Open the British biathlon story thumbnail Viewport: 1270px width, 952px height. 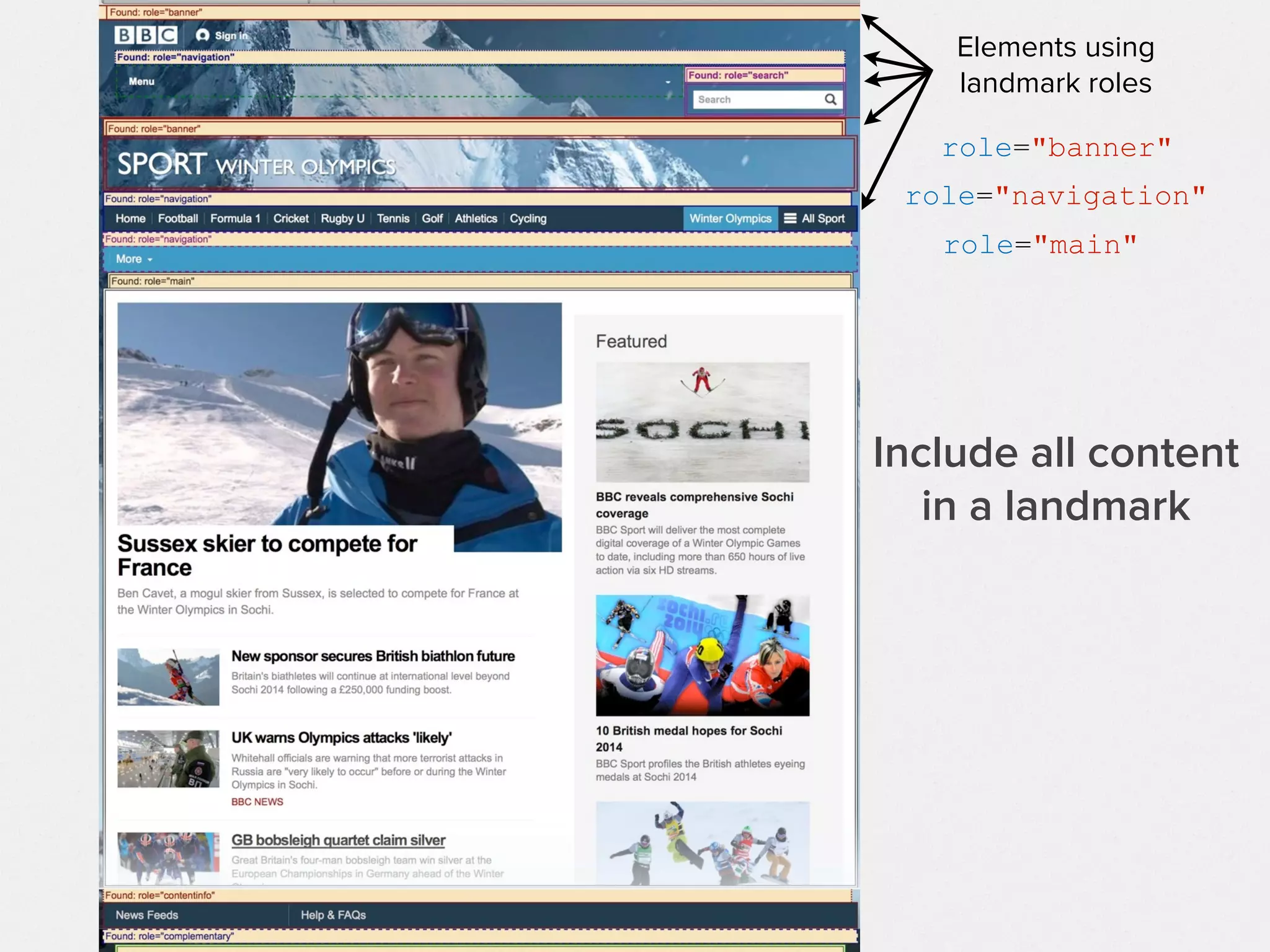168,677
